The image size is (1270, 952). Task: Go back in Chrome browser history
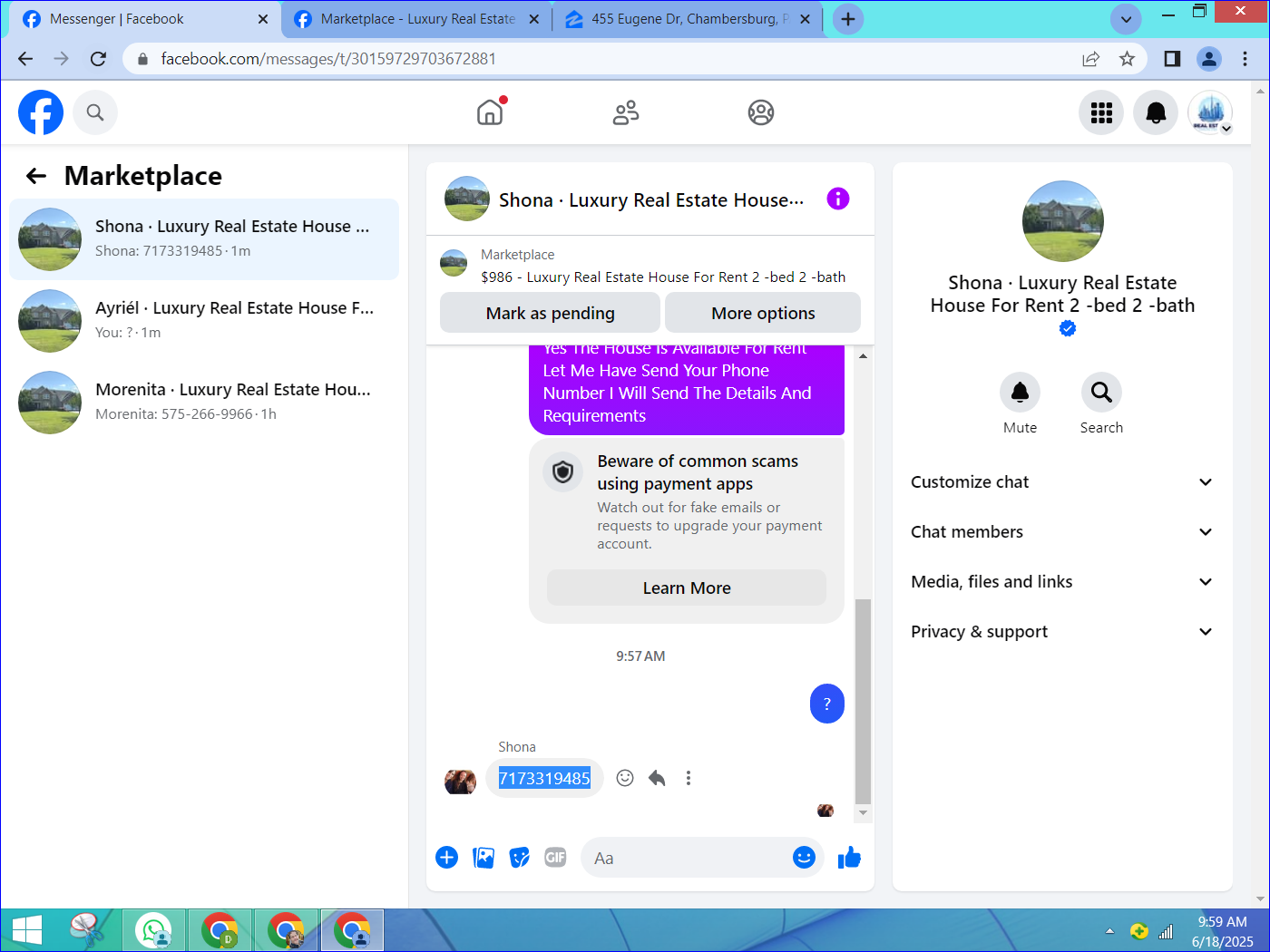click(25, 59)
